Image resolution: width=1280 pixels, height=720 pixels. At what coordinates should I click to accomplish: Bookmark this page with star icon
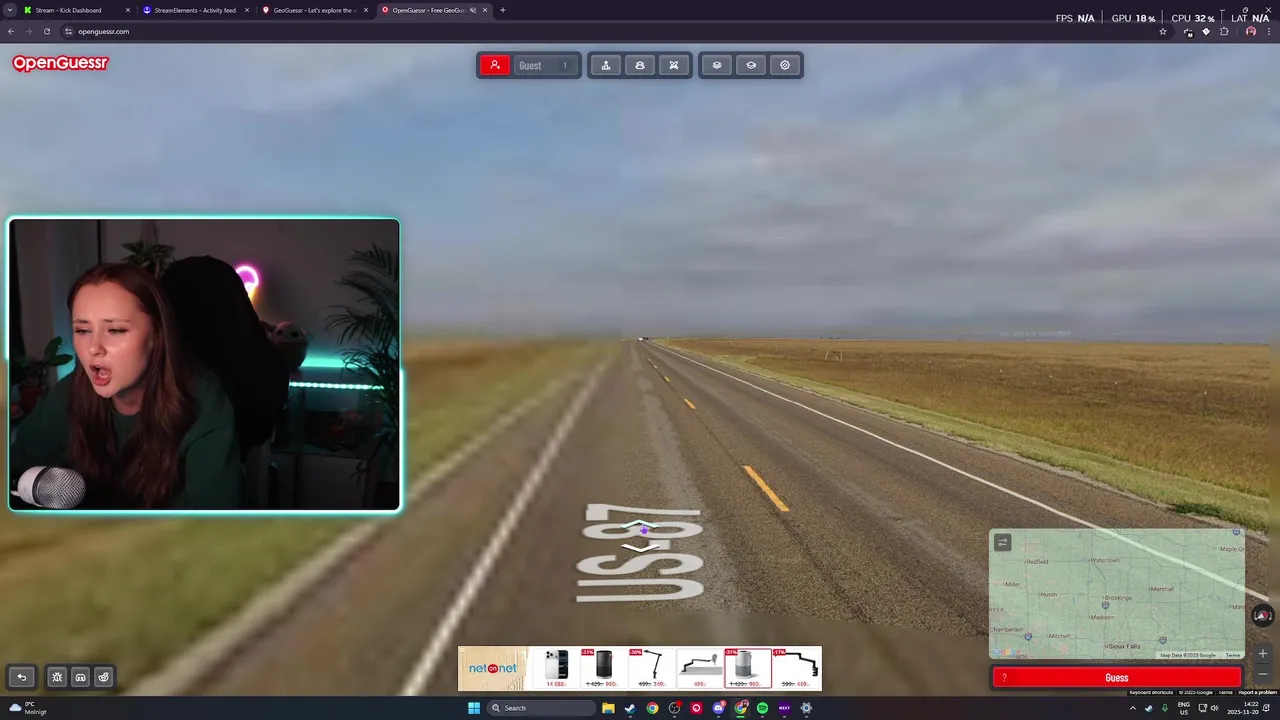[1163, 31]
